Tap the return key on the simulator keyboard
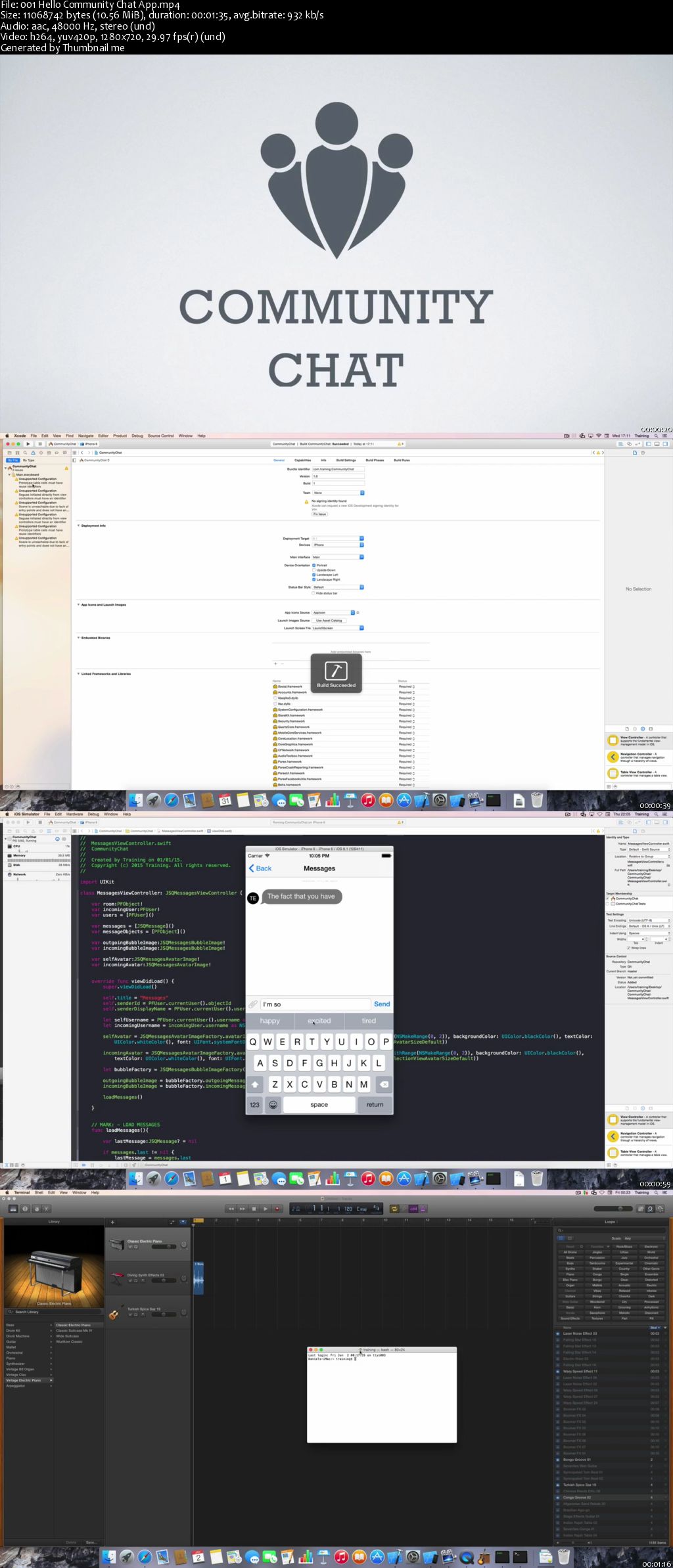The width and height of the screenshot is (673, 1568). pos(375,1105)
